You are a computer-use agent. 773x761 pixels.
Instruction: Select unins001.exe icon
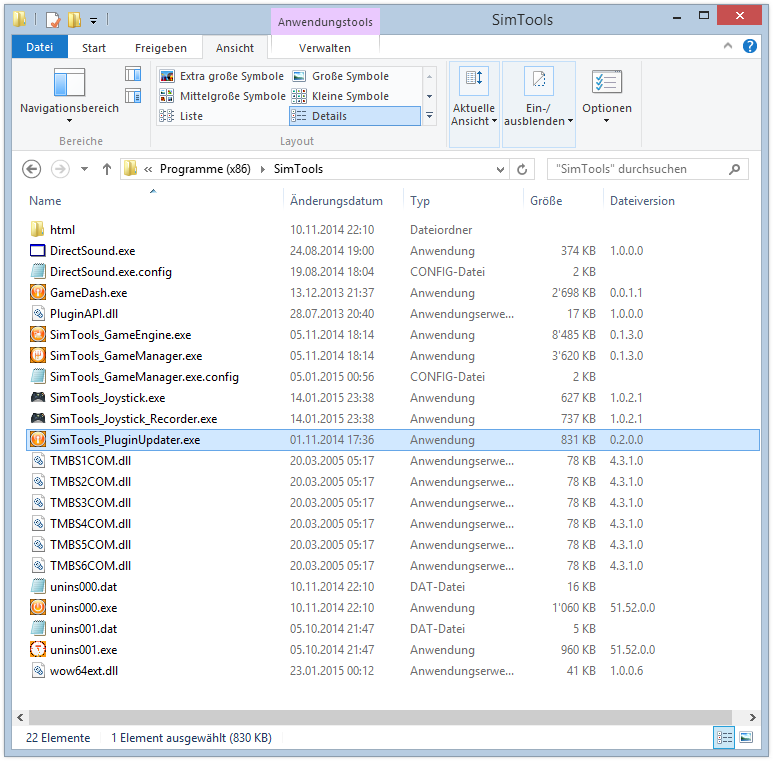coord(37,649)
